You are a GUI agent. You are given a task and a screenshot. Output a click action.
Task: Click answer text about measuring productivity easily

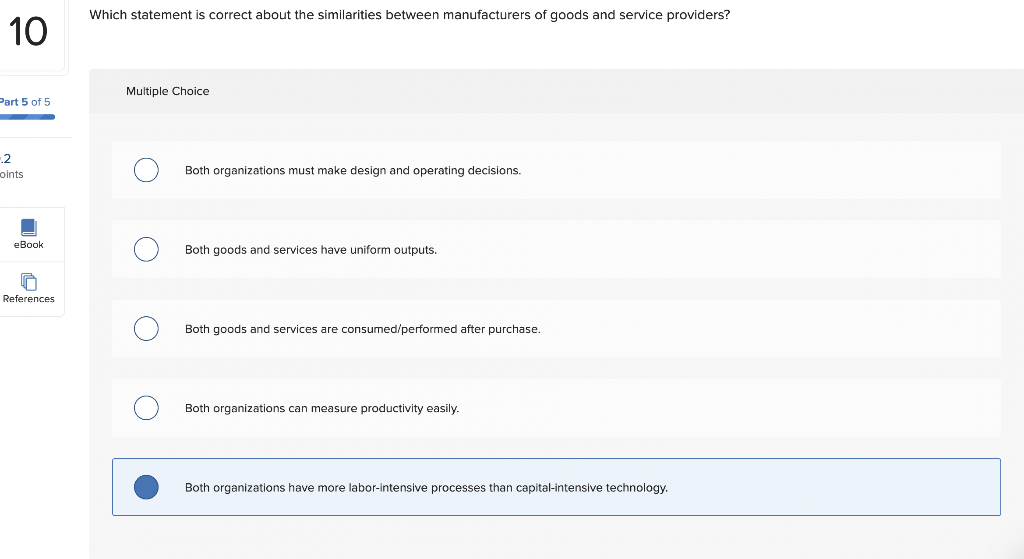point(321,408)
